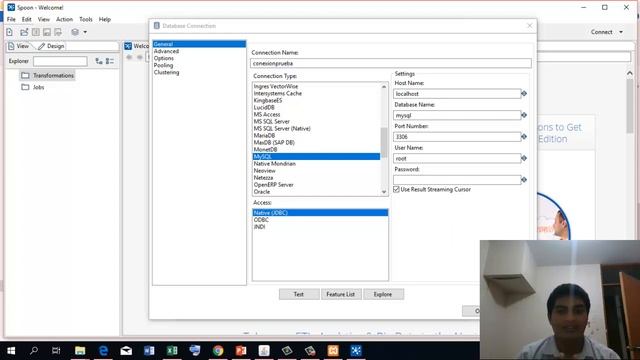Select the Pooling settings category

pos(163,65)
